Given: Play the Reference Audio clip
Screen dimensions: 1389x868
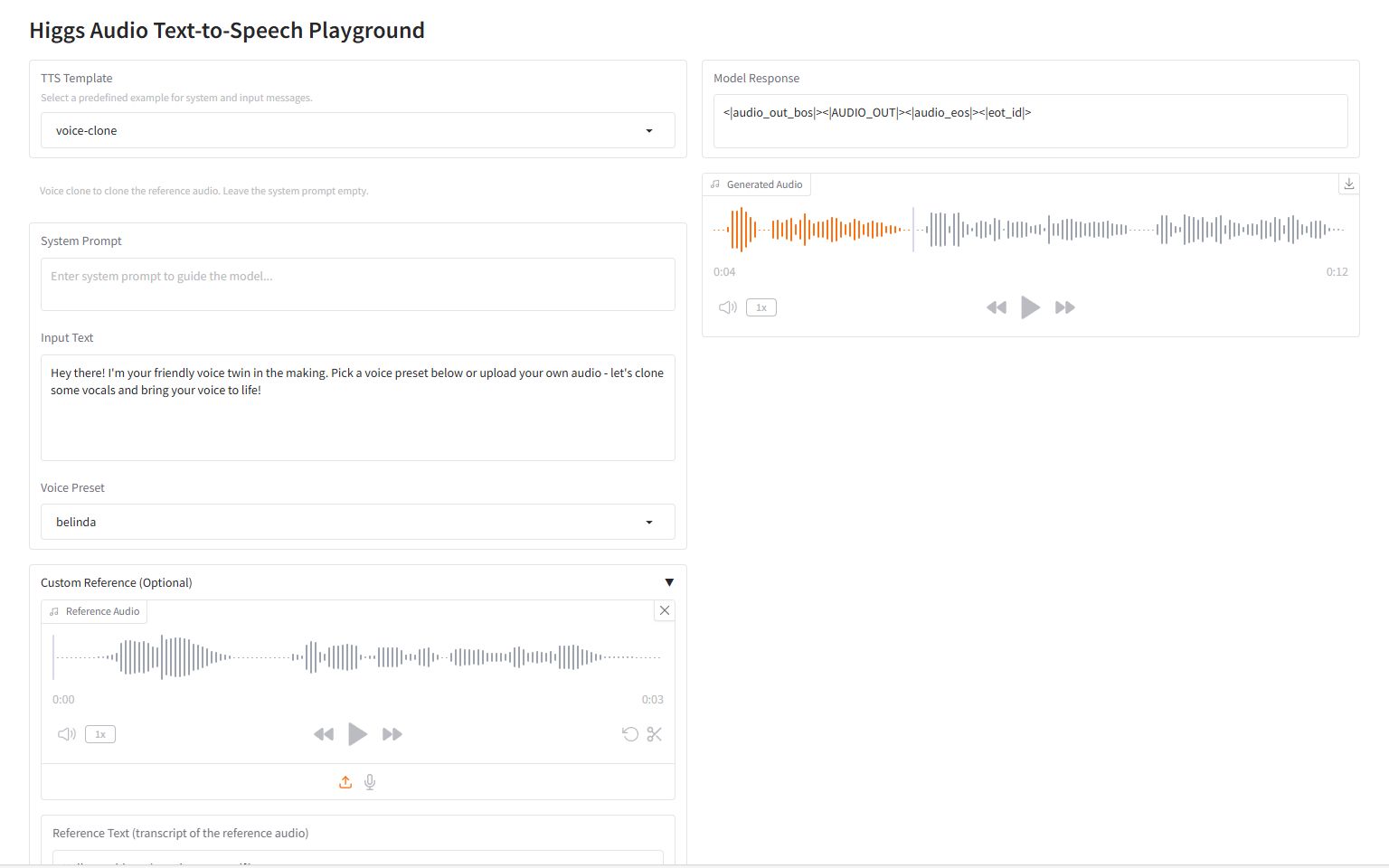Looking at the screenshot, I should tap(357, 733).
